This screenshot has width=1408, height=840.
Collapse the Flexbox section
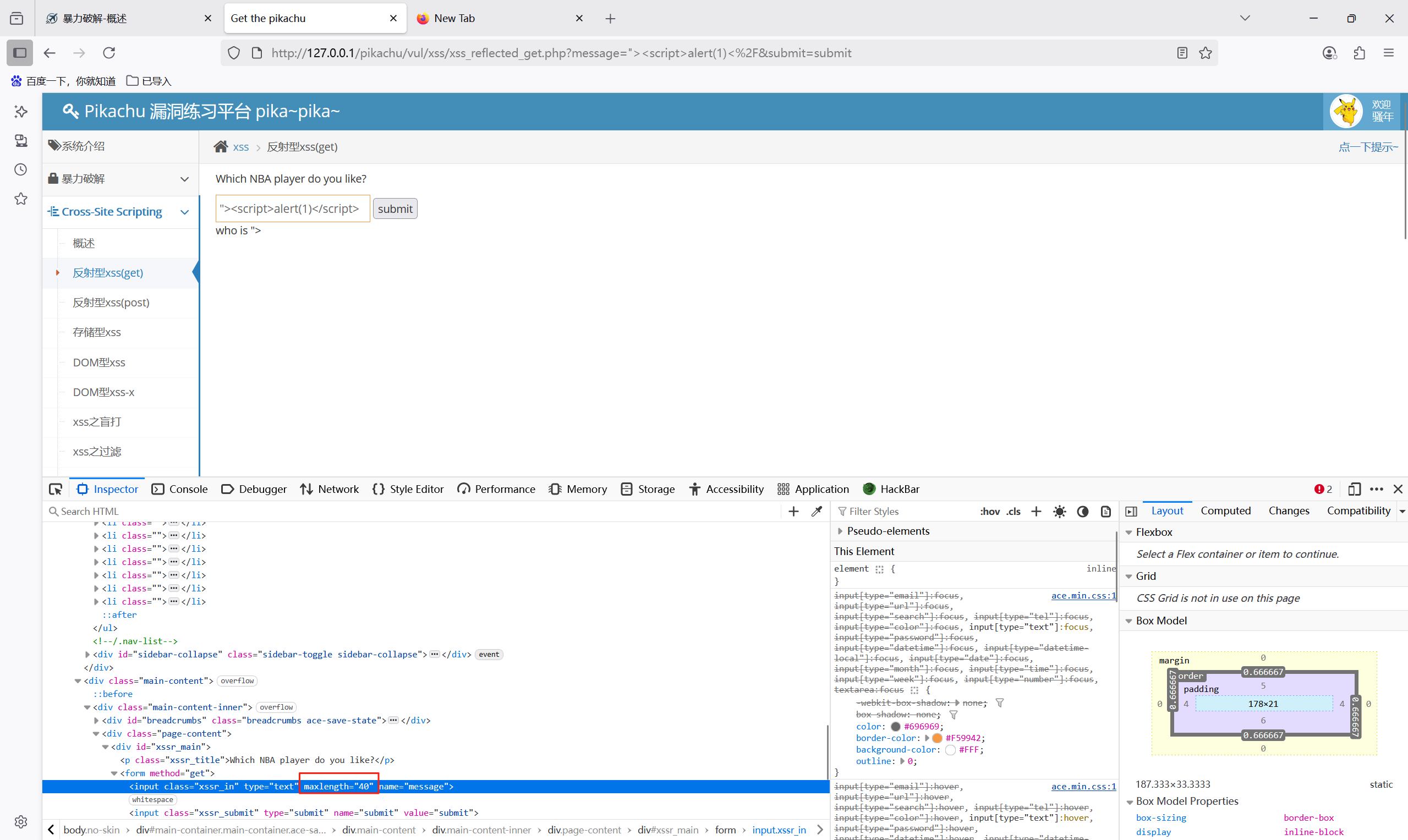coord(1129,532)
